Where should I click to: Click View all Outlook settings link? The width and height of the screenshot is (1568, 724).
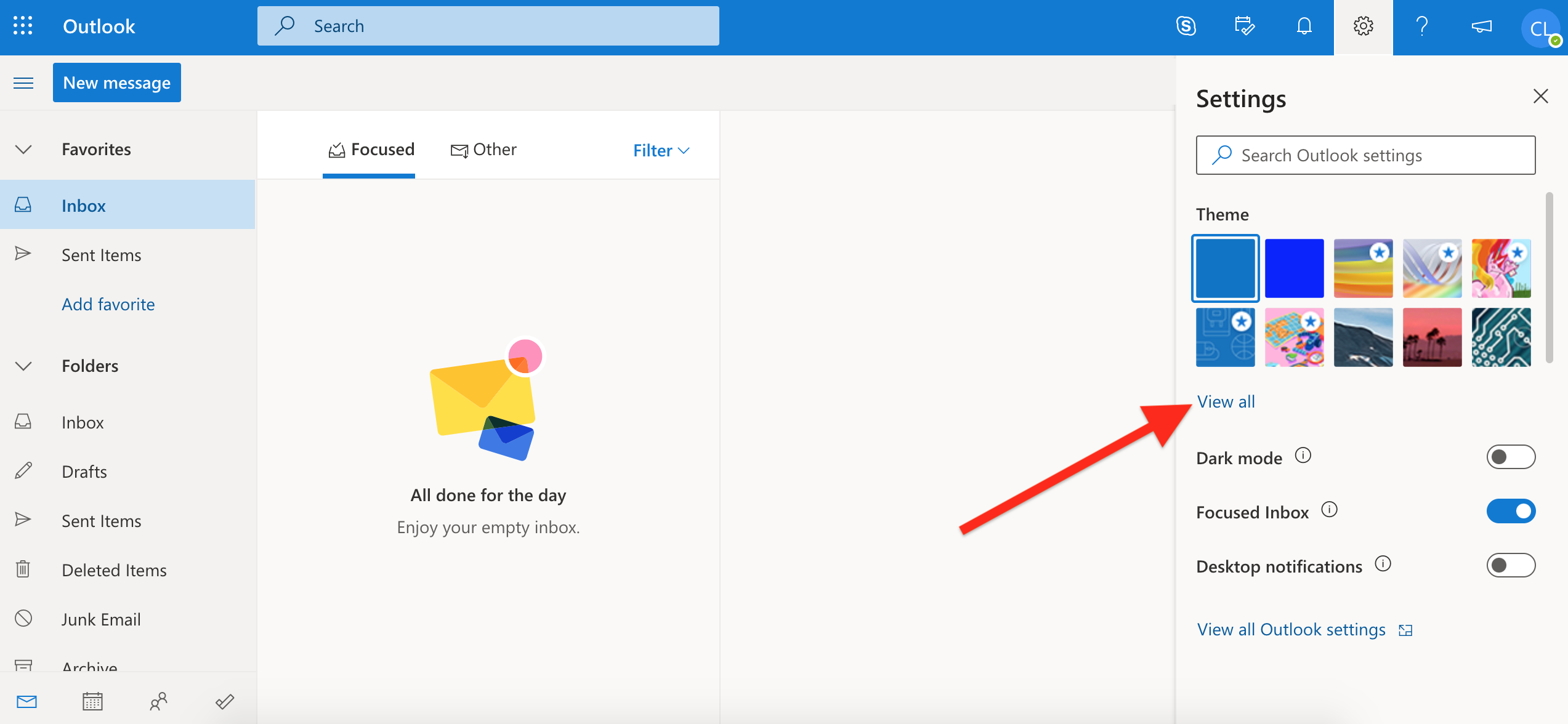[1306, 629]
